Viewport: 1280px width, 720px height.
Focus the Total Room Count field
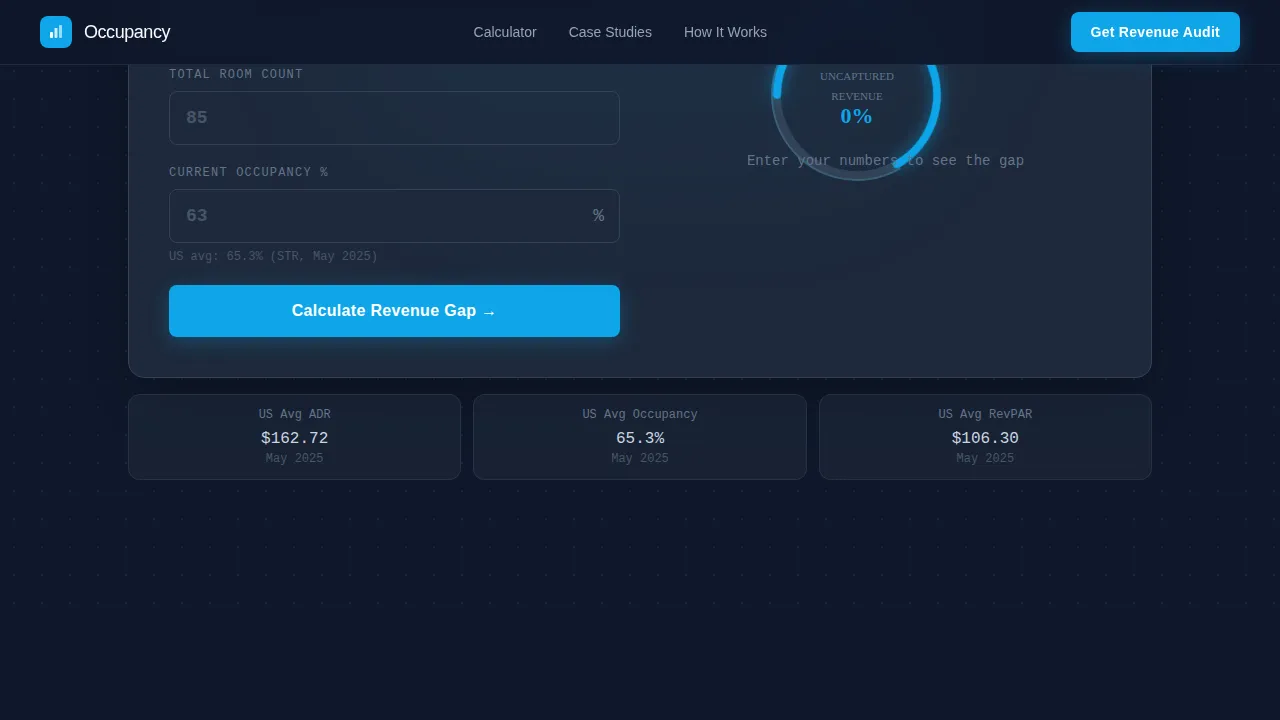click(x=394, y=118)
